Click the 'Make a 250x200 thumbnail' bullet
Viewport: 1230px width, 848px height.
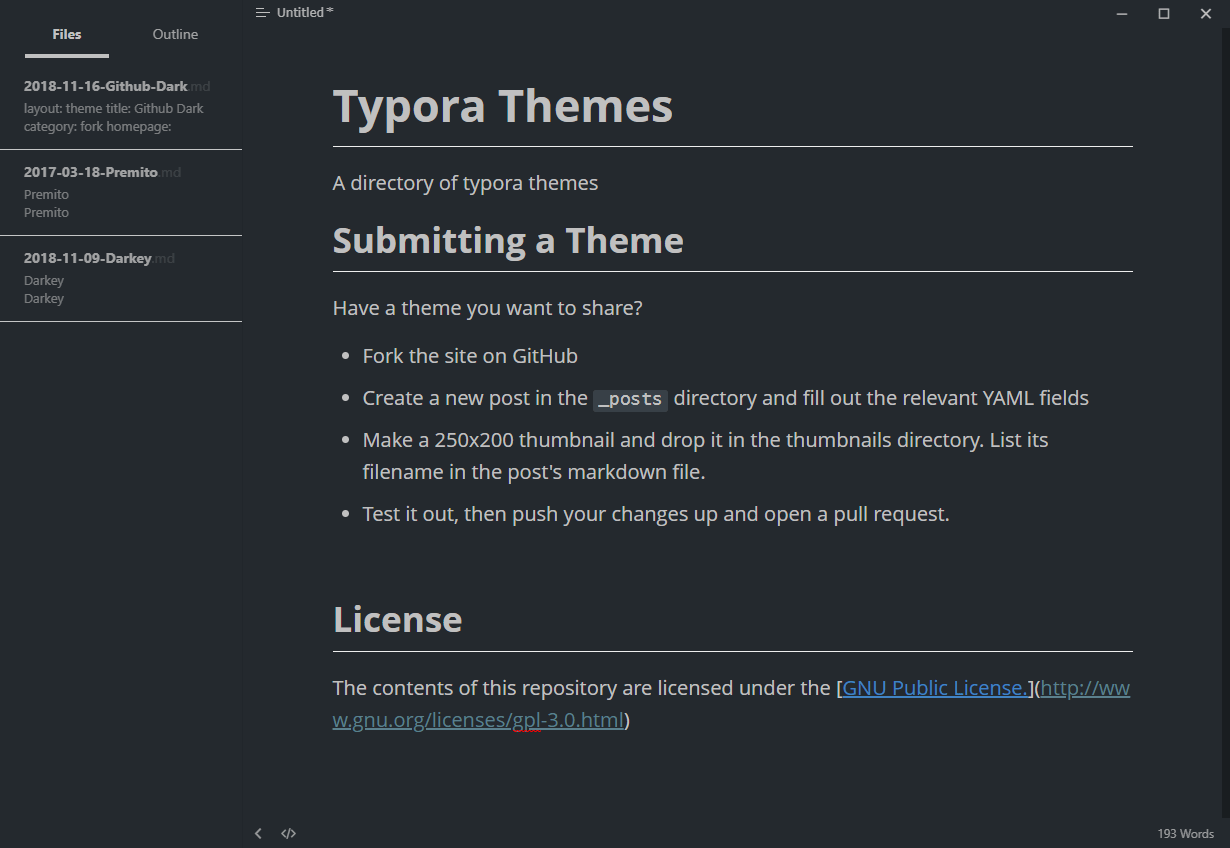[706, 455]
